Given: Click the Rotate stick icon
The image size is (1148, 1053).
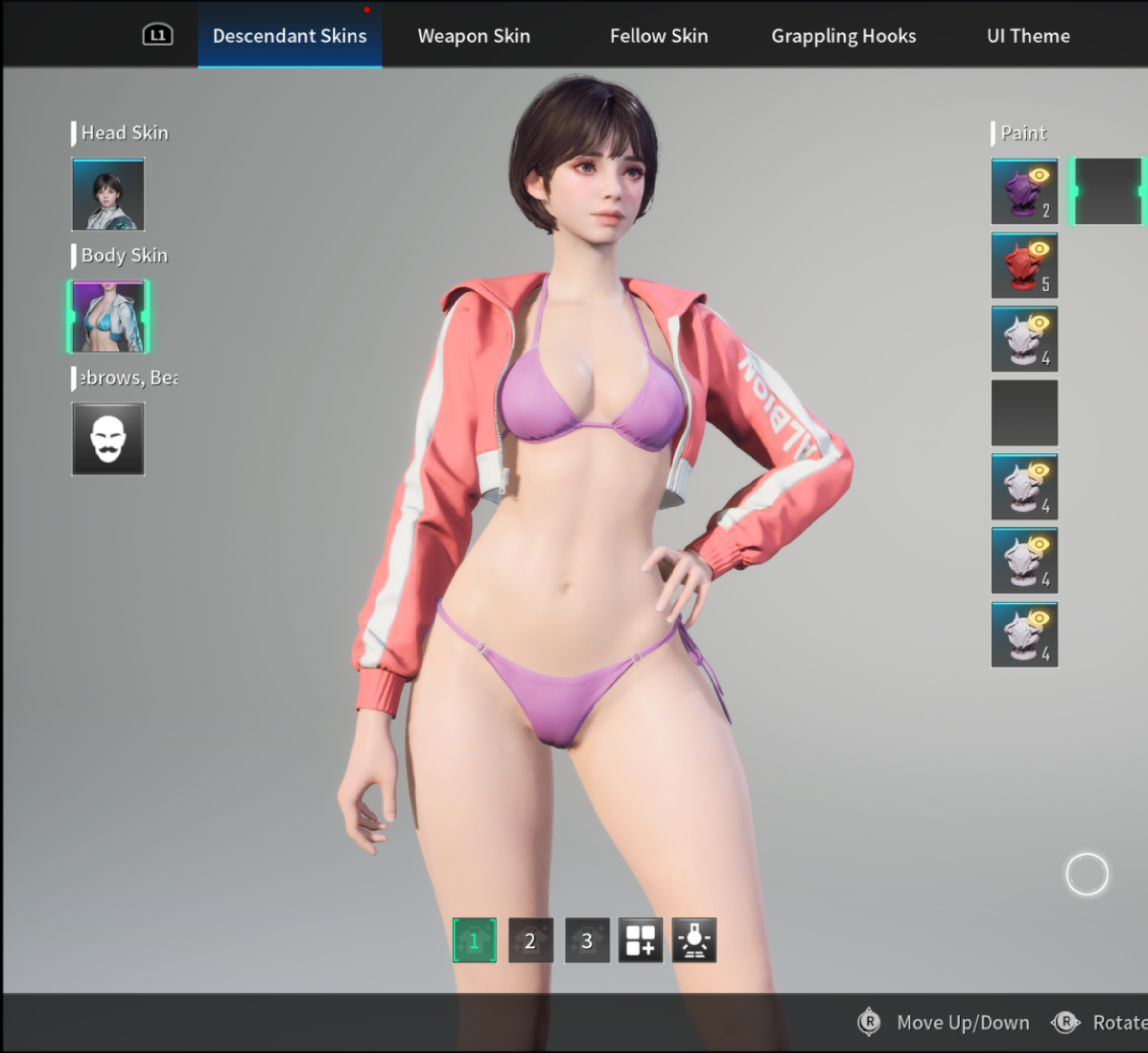Looking at the screenshot, I should tap(1066, 1022).
